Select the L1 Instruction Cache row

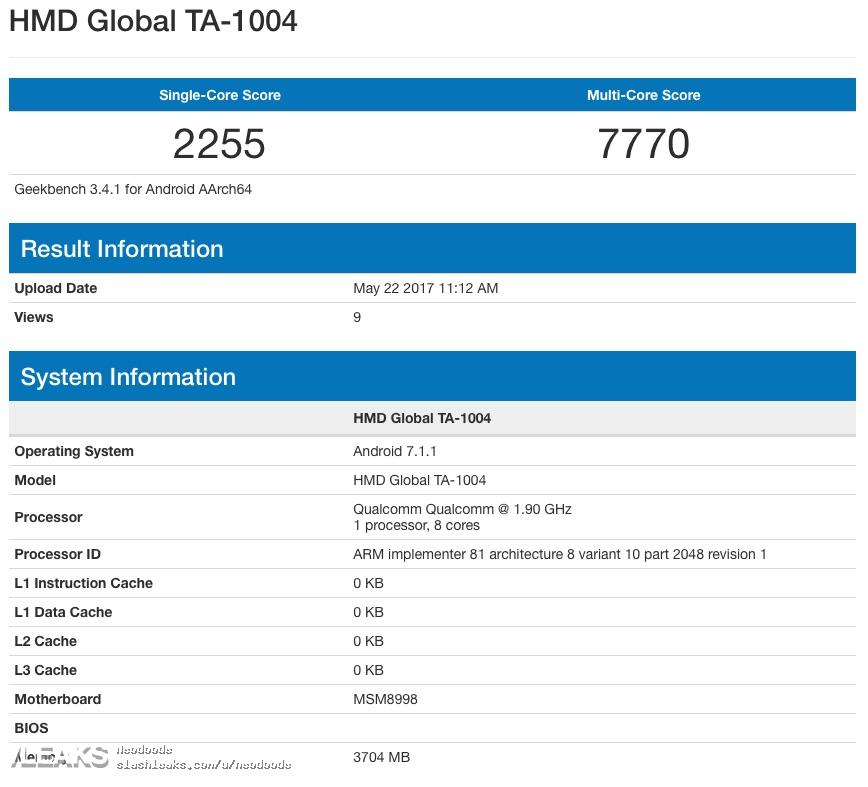click(84, 583)
